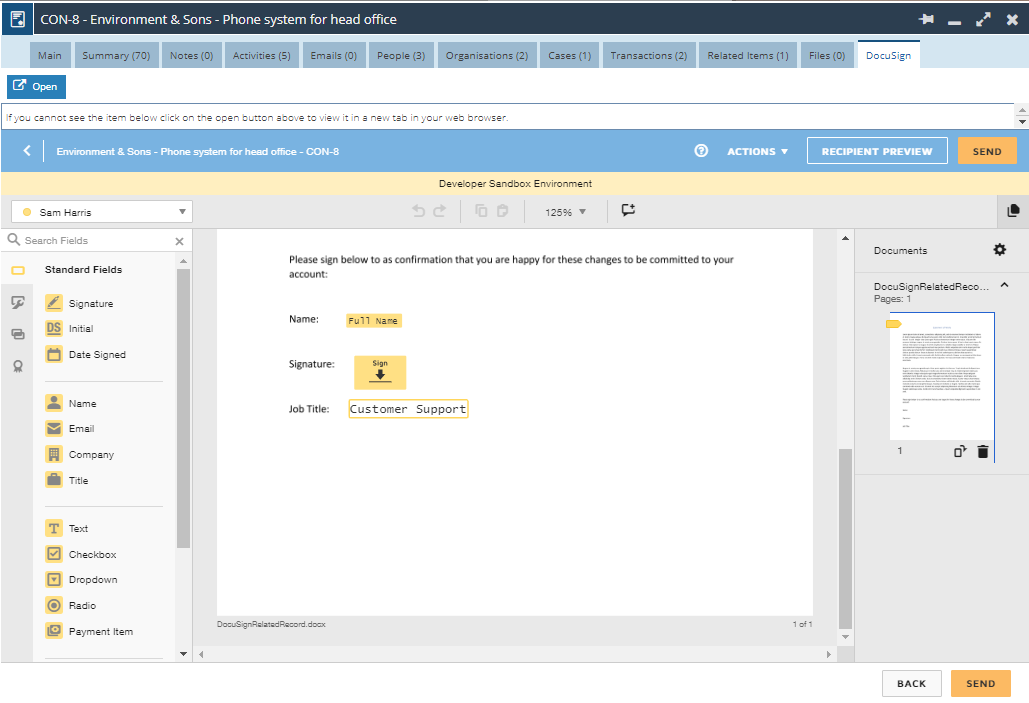View the Organisations (2) tab
Image resolution: width=1029 pixels, height=703 pixels.
click(x=487, y=56)
